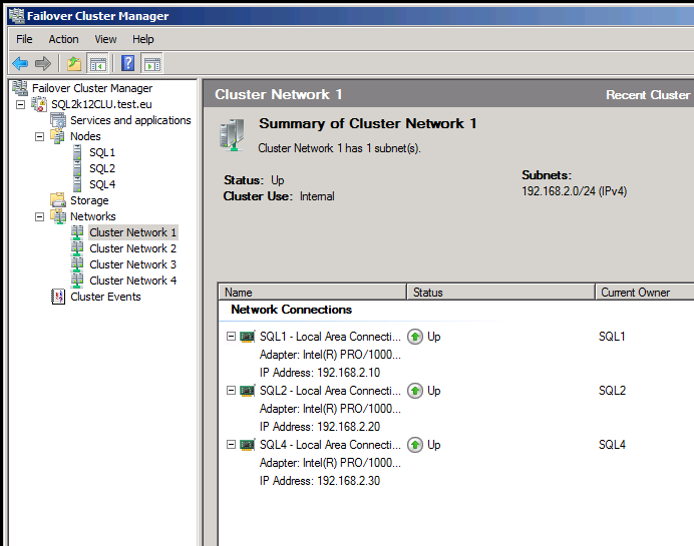Select node SQL4 label in the tree
This screenshot has width=694, height=546.
click(x=102, y=184)
